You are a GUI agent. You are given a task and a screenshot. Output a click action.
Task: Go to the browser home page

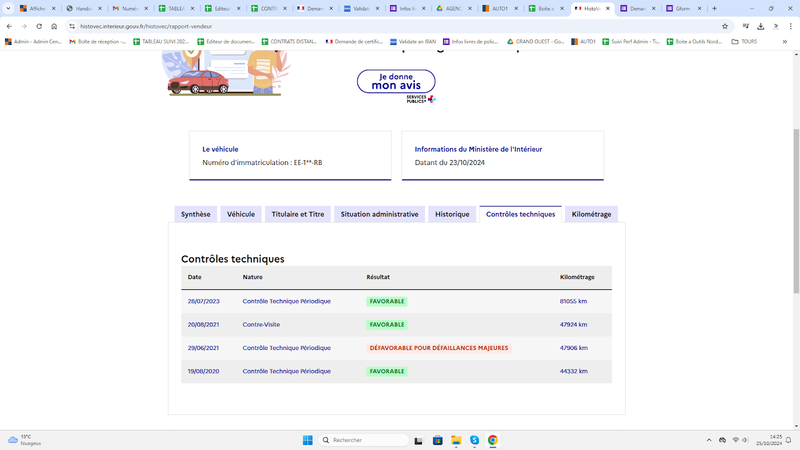54,26
